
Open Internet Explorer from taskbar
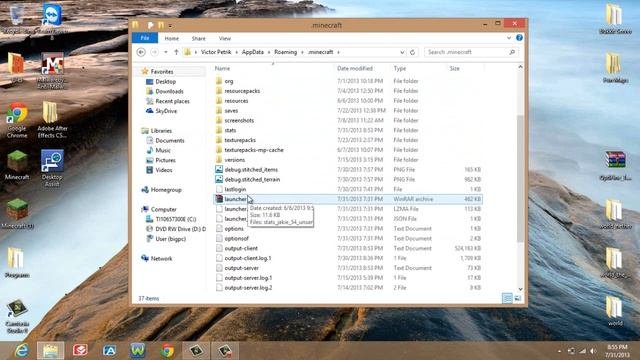(21, 351)
